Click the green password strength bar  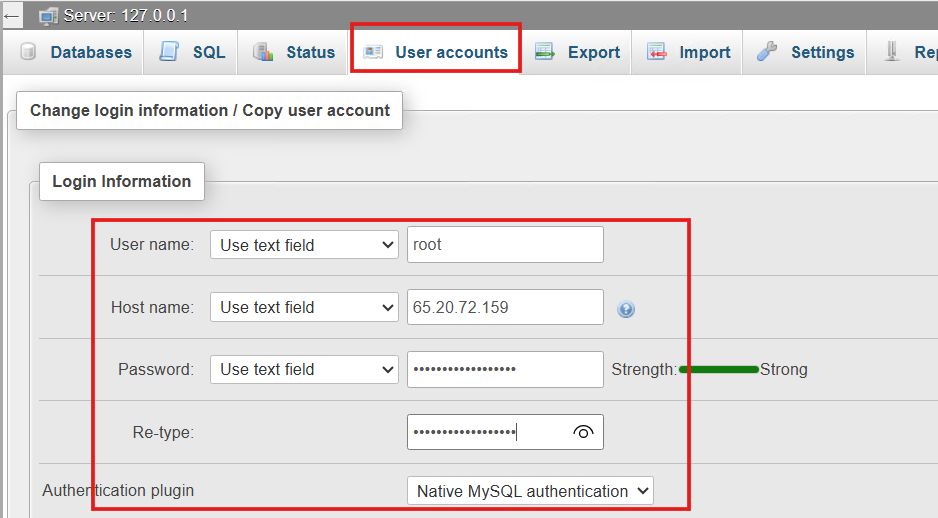[718, 370]
